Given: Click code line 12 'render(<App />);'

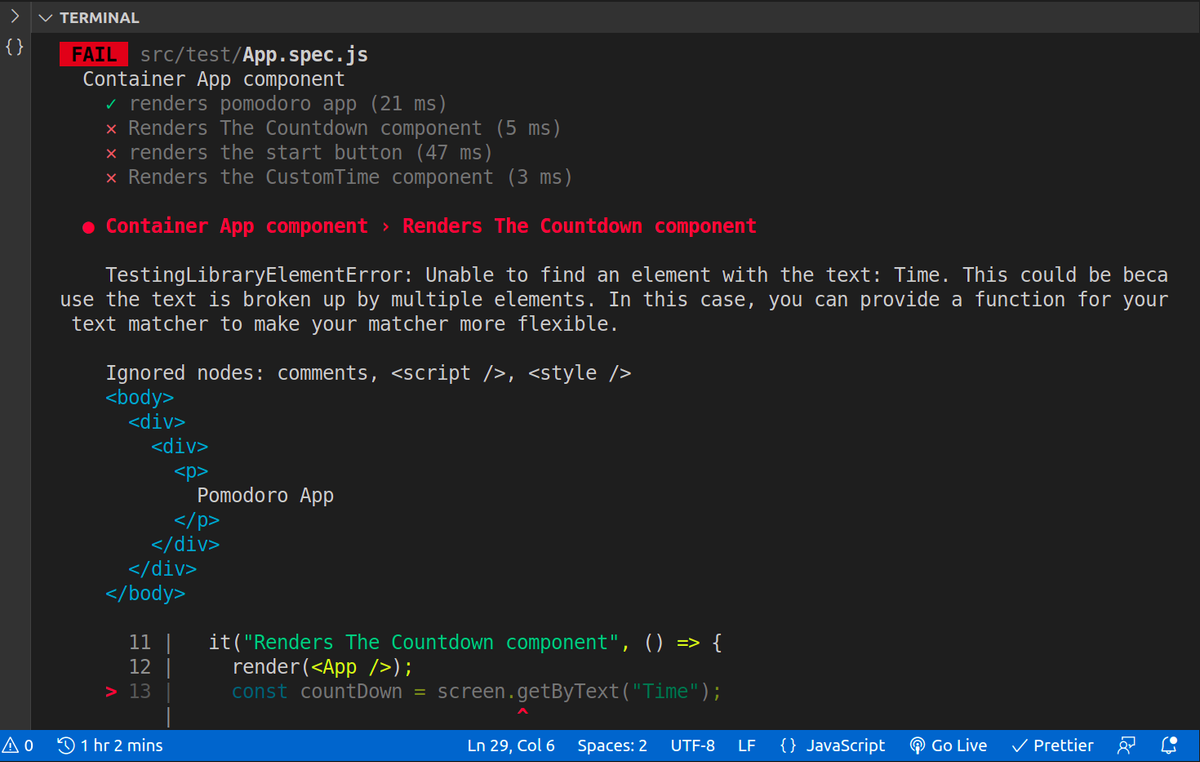Looking at the screenshot, I should point(322,667).
